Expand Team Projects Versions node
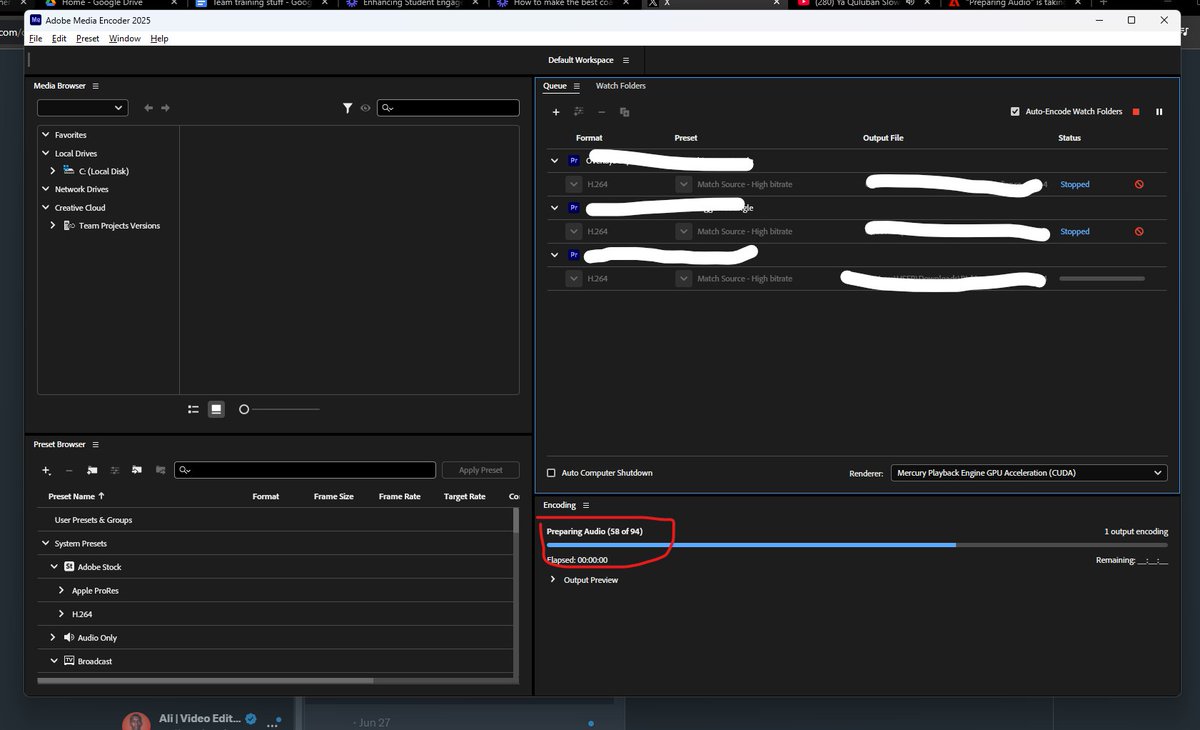Screen dimensions: 1200x730 [x=53, y=226]
